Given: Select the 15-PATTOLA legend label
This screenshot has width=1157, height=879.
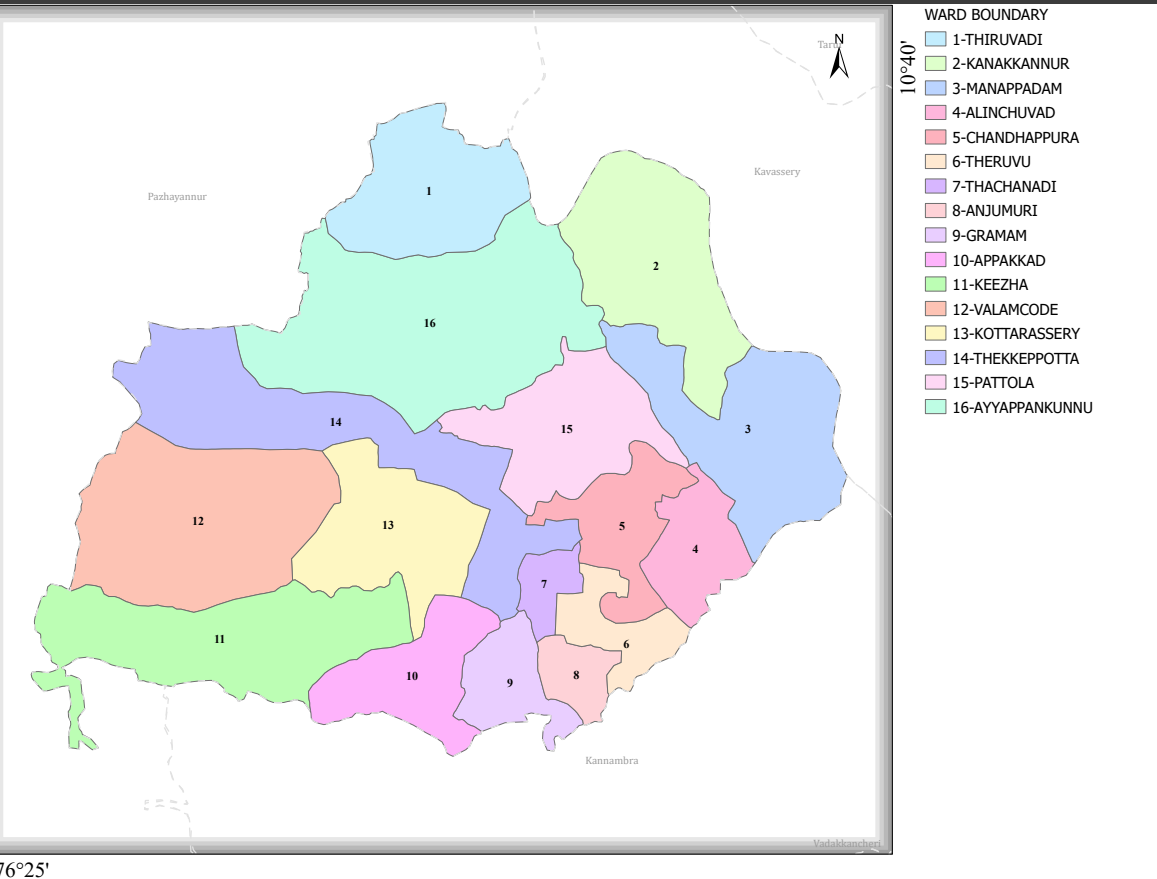Looking at the screenshot, I should [x=992, y=383].
